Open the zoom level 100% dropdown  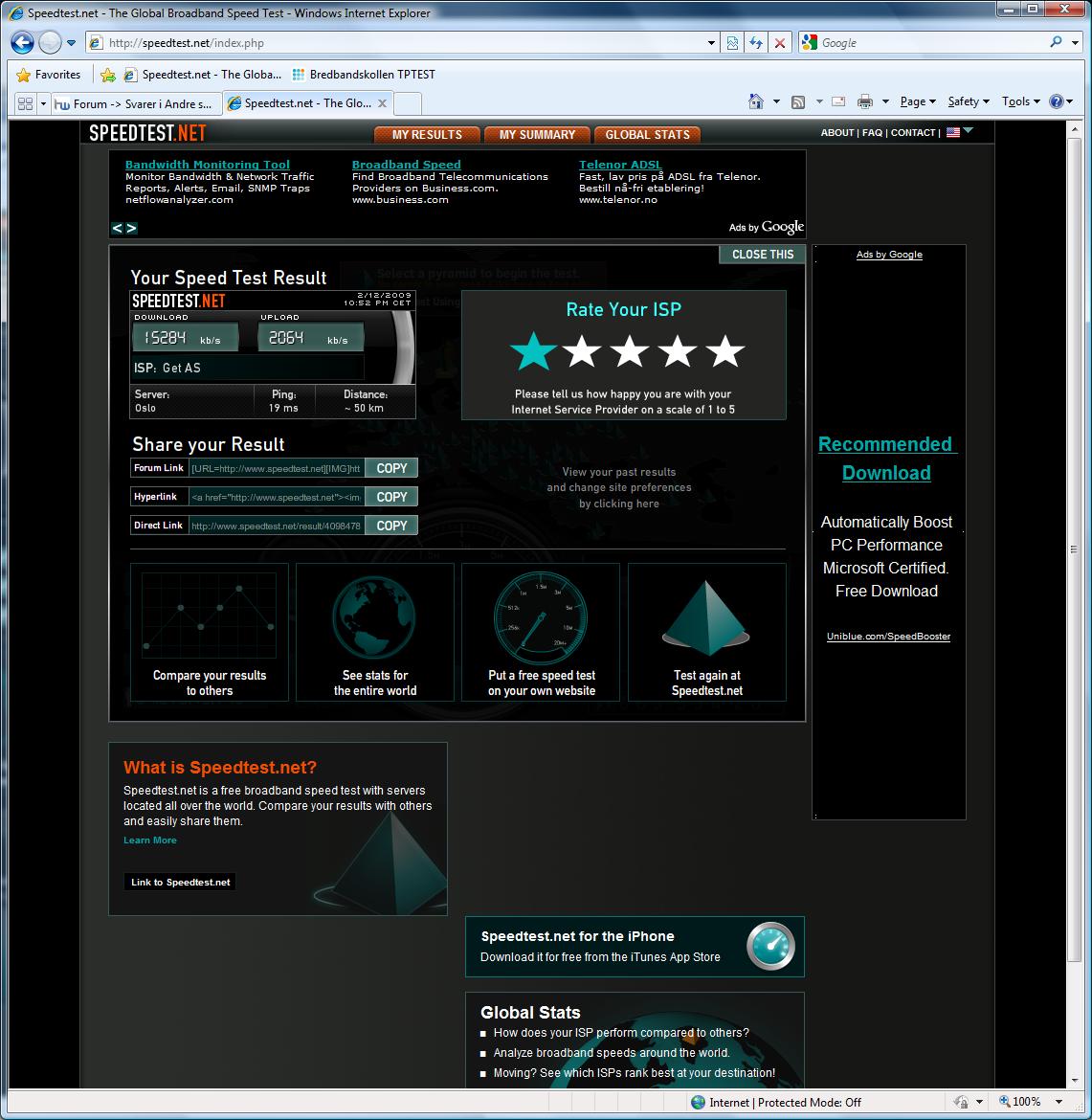click(1059, 1102)
